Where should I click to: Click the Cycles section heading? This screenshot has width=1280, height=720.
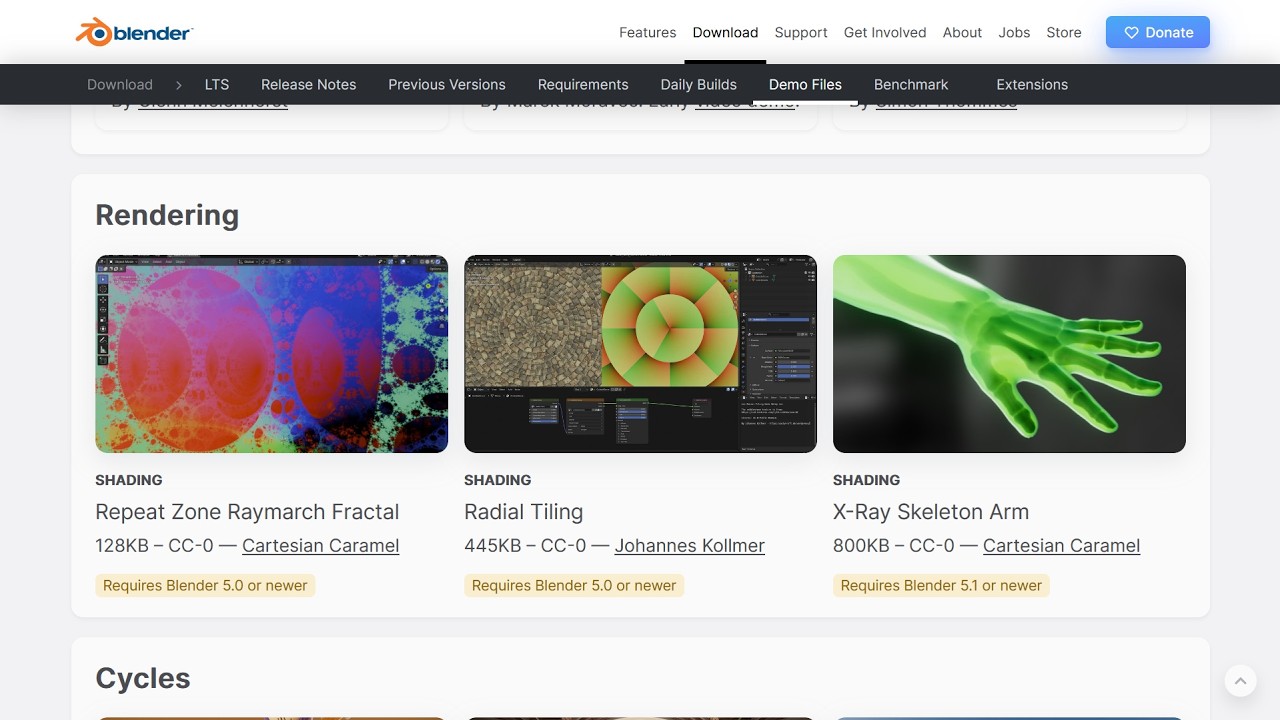click(143, 678)
